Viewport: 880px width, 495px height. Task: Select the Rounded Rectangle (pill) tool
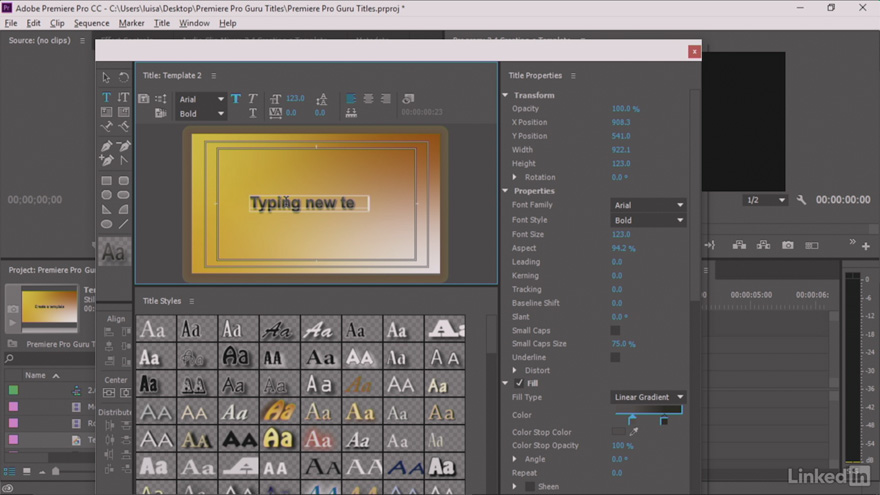click(123, 195)
